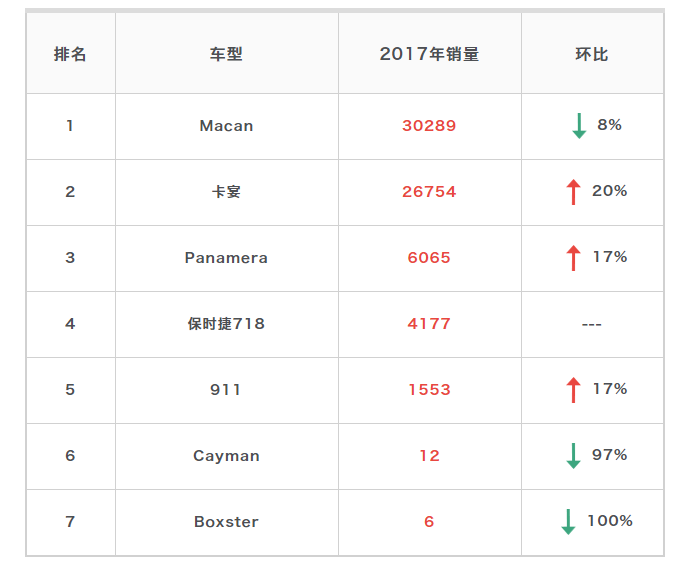Image resolution: width=681 pixels, height=565 pixels.
Task: Click the red up arrow beside 20%
Action: (573, 191)
